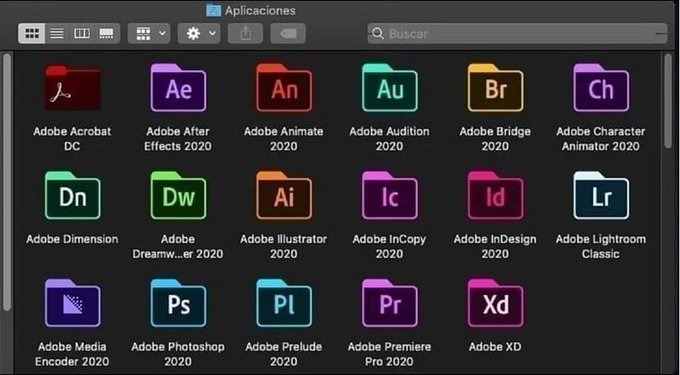Click the "Adobe Animate 2020" label
The image size is (680, 375).
(284, 138)
